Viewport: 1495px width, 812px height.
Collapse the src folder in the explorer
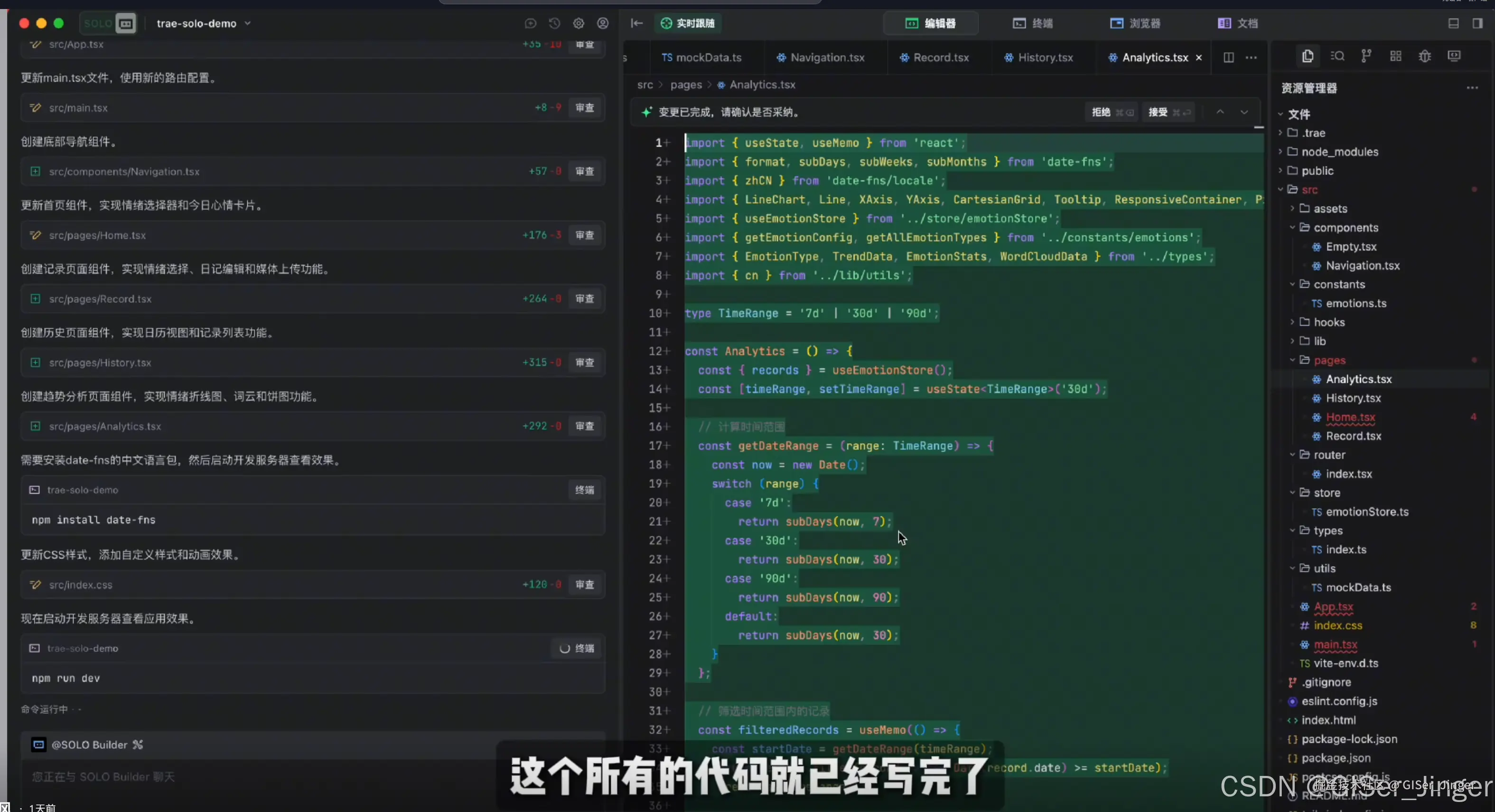(1280, 190)
